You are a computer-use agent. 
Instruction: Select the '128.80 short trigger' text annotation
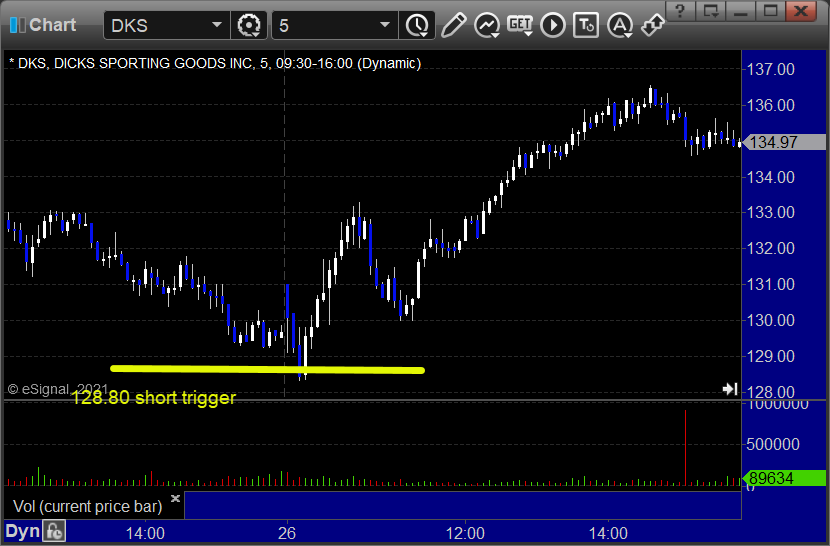pyautogui.click(x=153, y=397)
